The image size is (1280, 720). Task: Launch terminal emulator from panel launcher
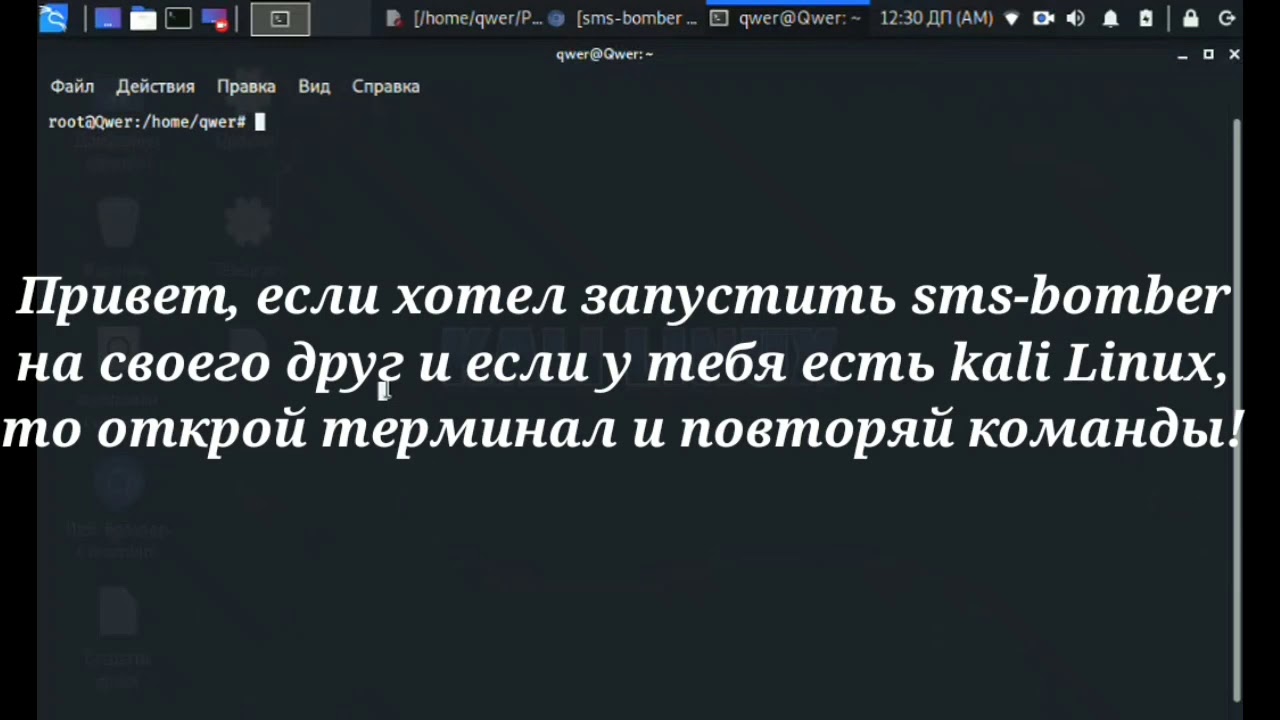click(x=178, y=18)
